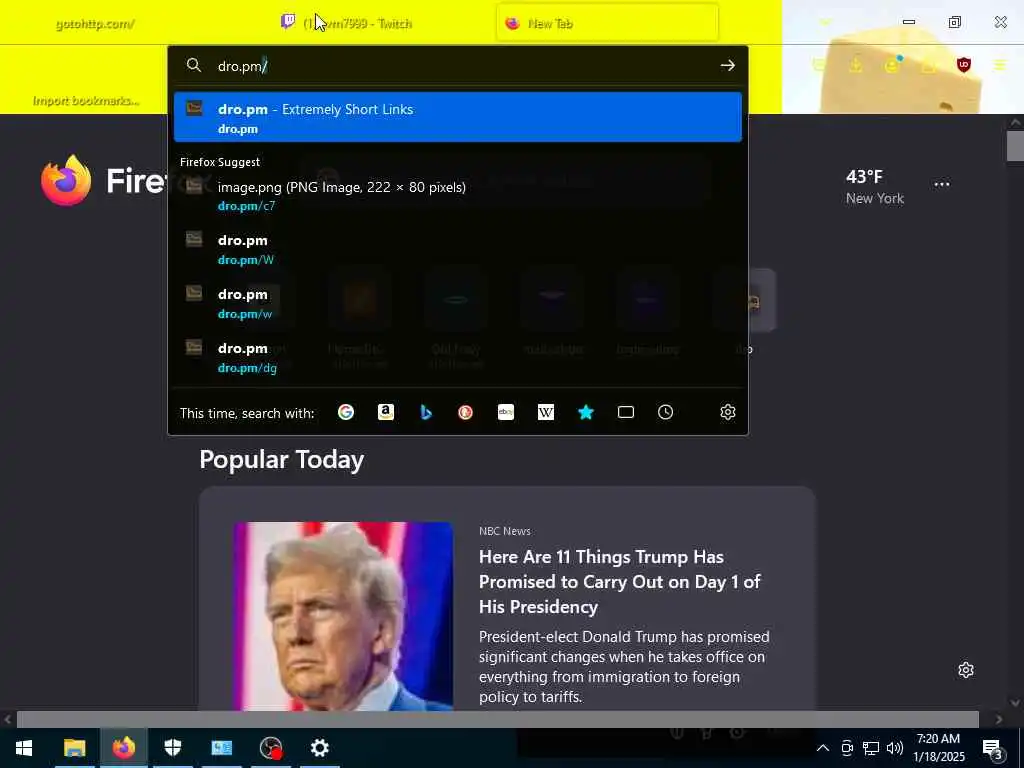Click in the address bar input

457,66
